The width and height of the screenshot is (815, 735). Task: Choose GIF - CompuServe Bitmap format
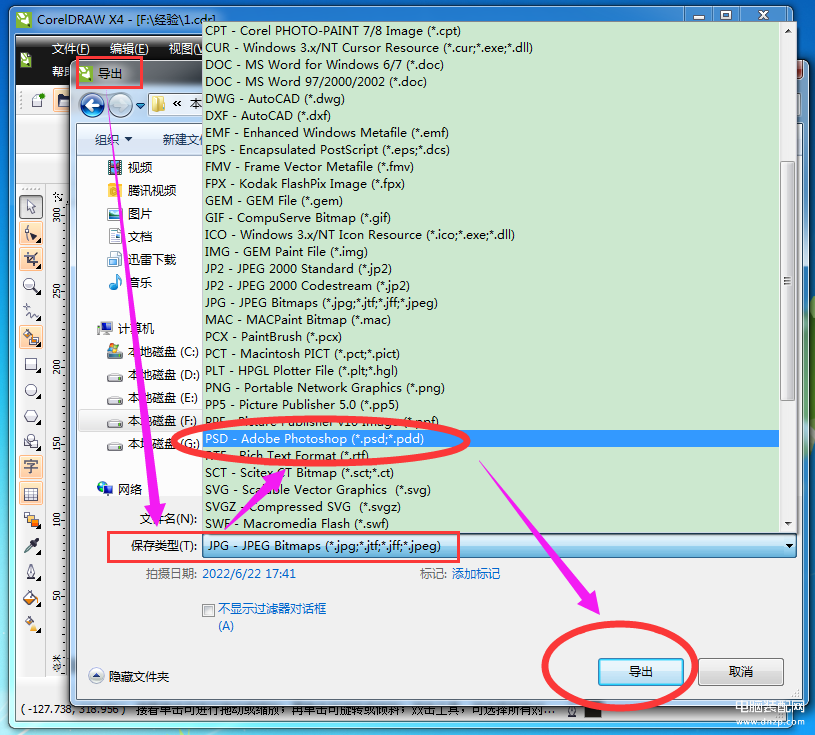coord(491,218)
